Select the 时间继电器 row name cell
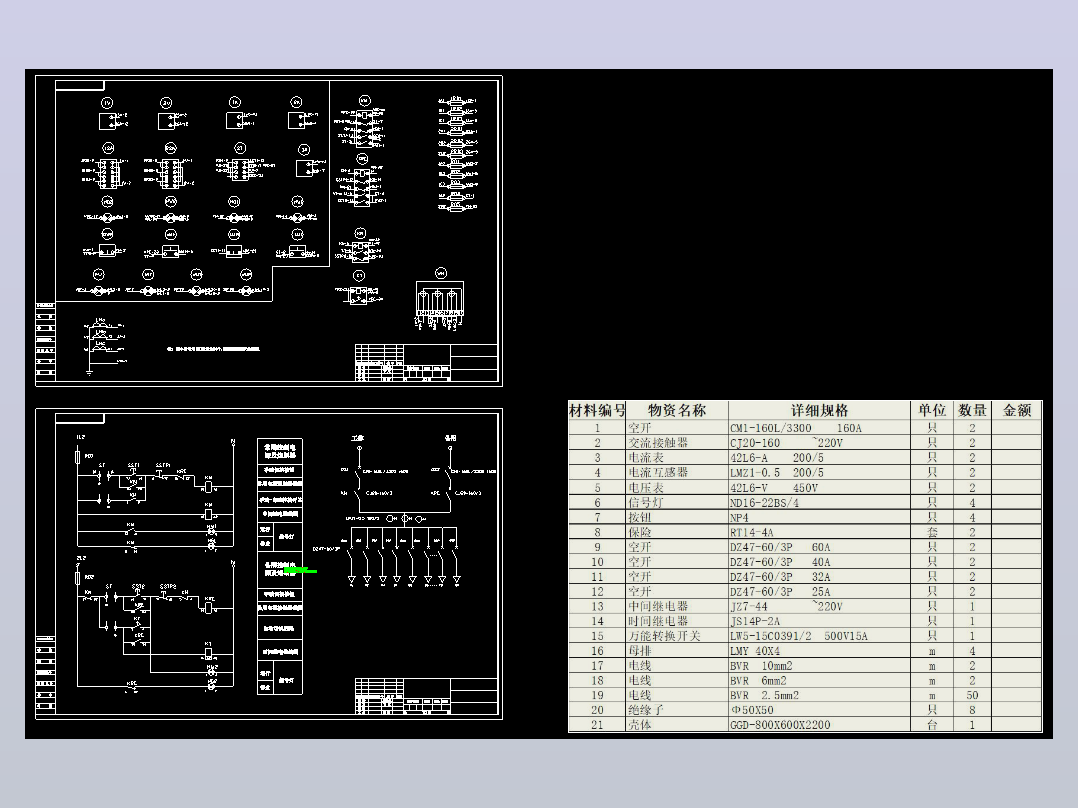The width and height of the screenshot is (1078, 808). 677,621
